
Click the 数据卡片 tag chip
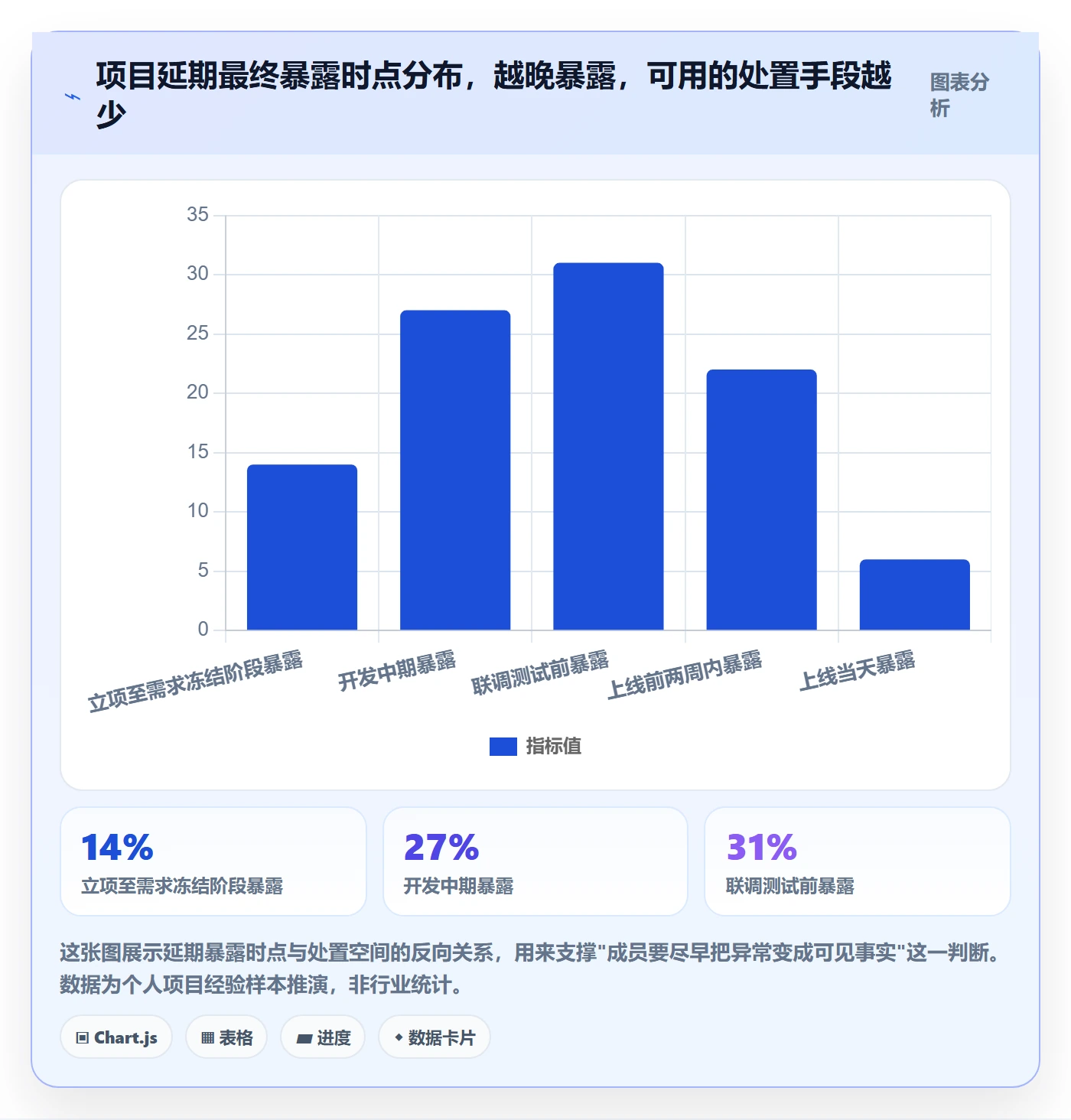pos(435,1037)
